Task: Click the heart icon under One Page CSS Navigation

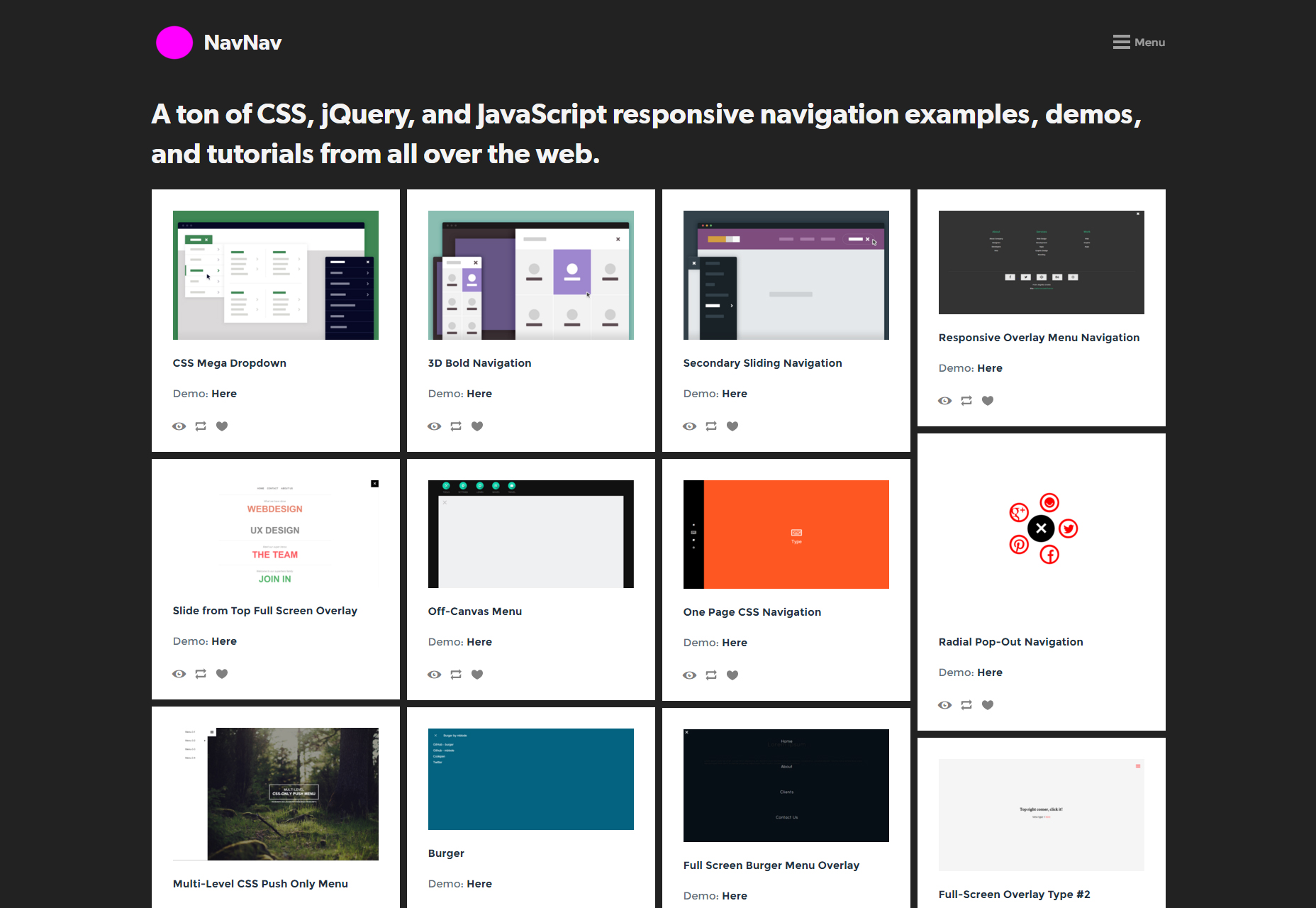Action: click(732, 675)
